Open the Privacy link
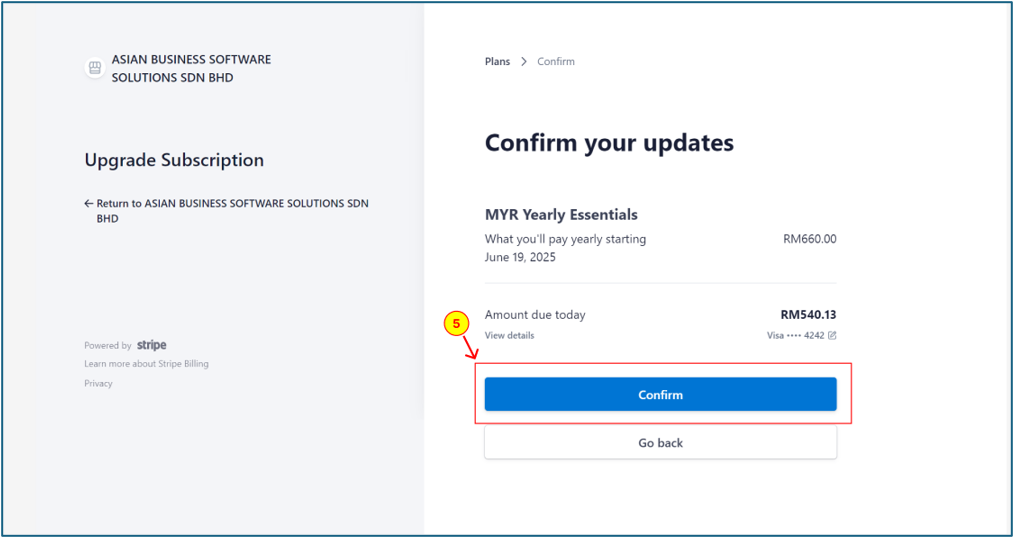The image size is (1013, 541). pos(98,383)
